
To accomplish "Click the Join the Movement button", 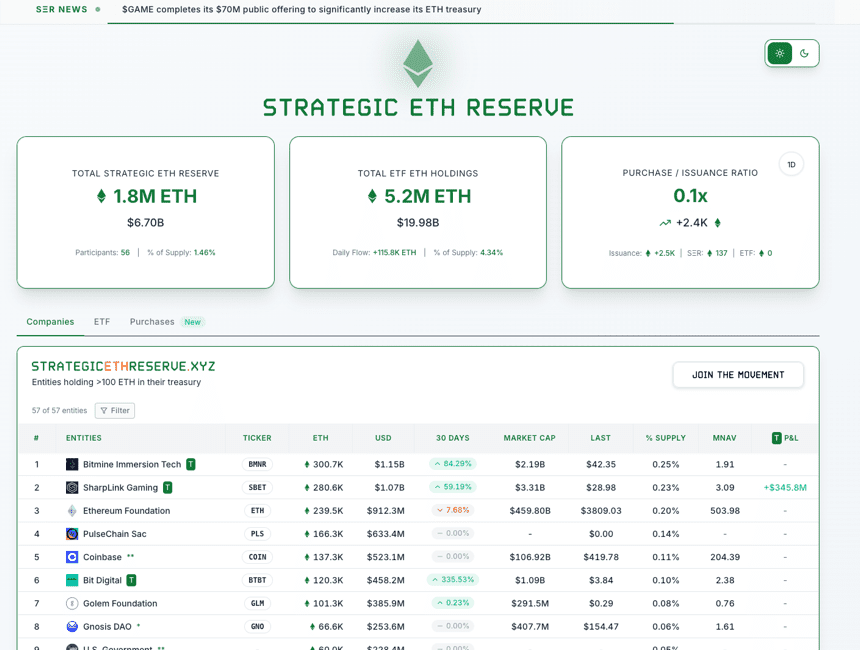I will [738, 375].
